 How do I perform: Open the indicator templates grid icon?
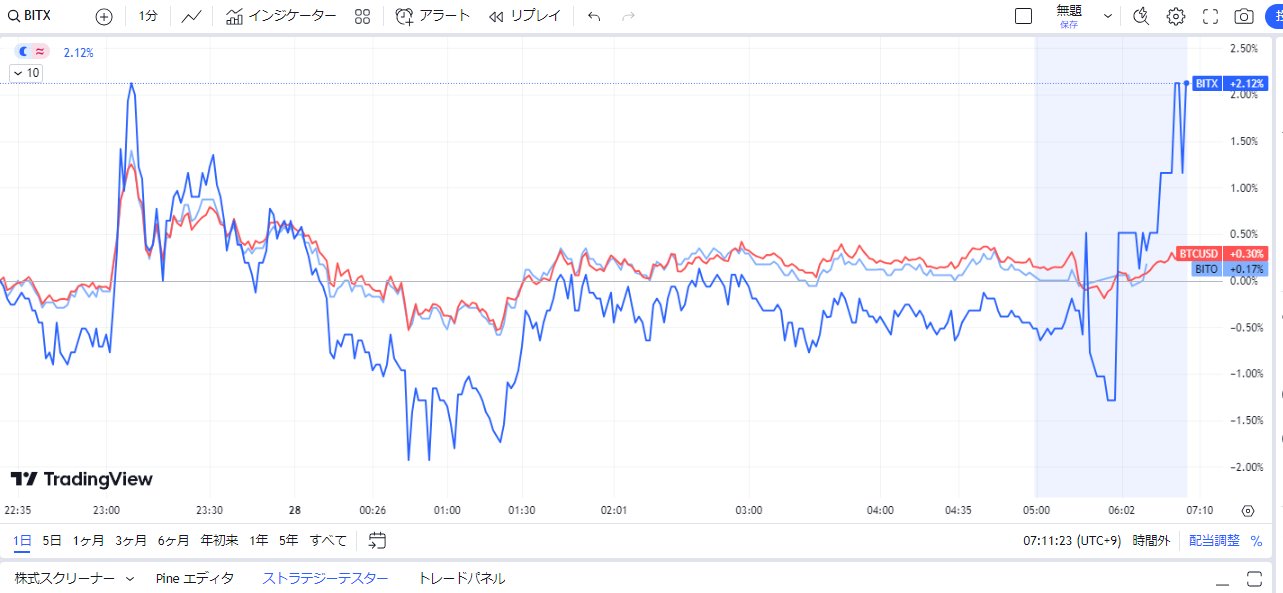tap(362, 16)
